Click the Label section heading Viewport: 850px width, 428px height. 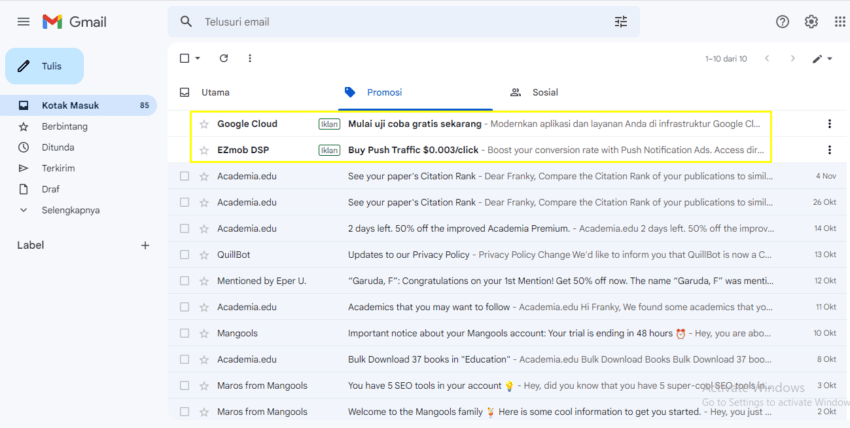(x=30, y=245)
